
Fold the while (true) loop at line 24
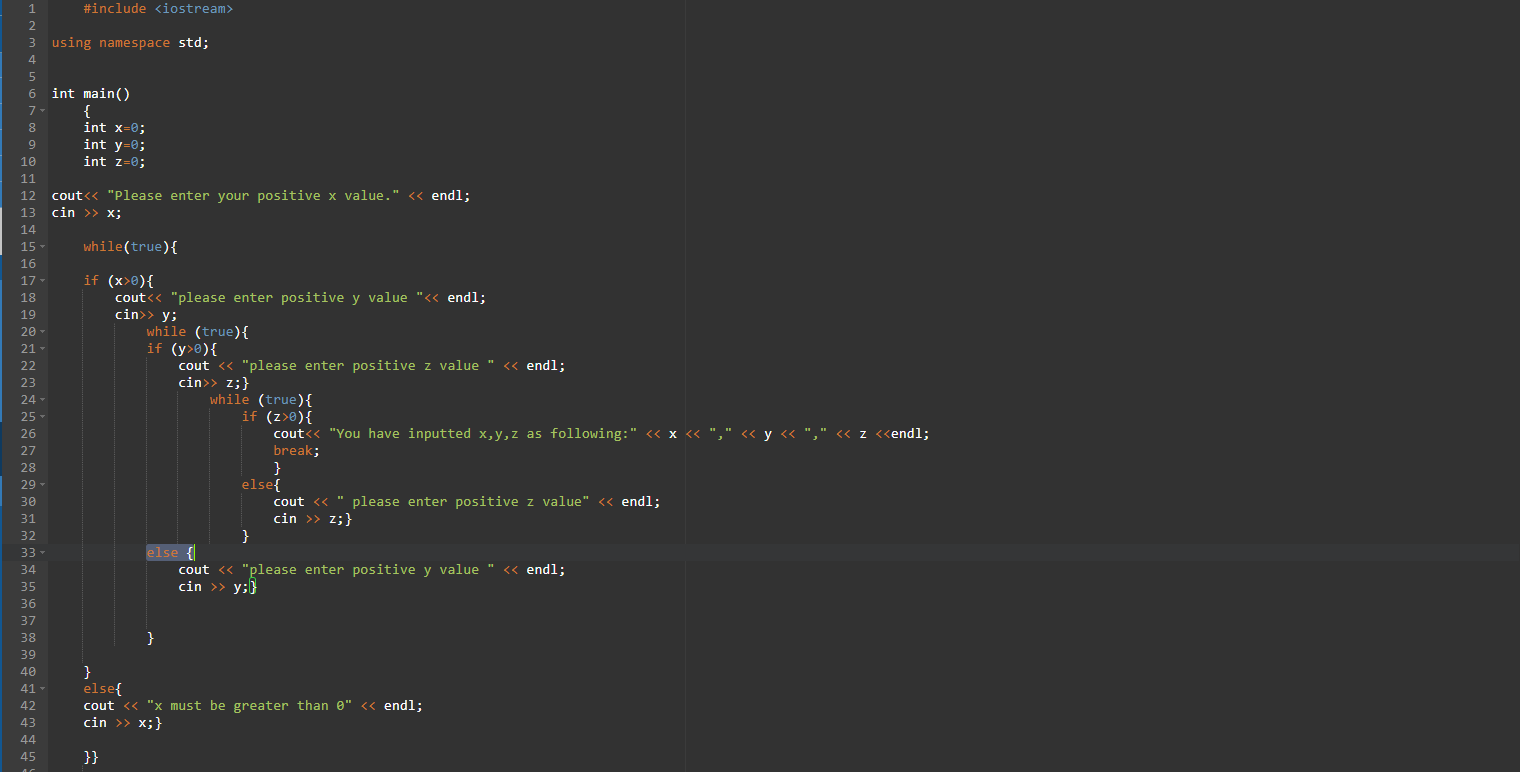pos(44,399)
